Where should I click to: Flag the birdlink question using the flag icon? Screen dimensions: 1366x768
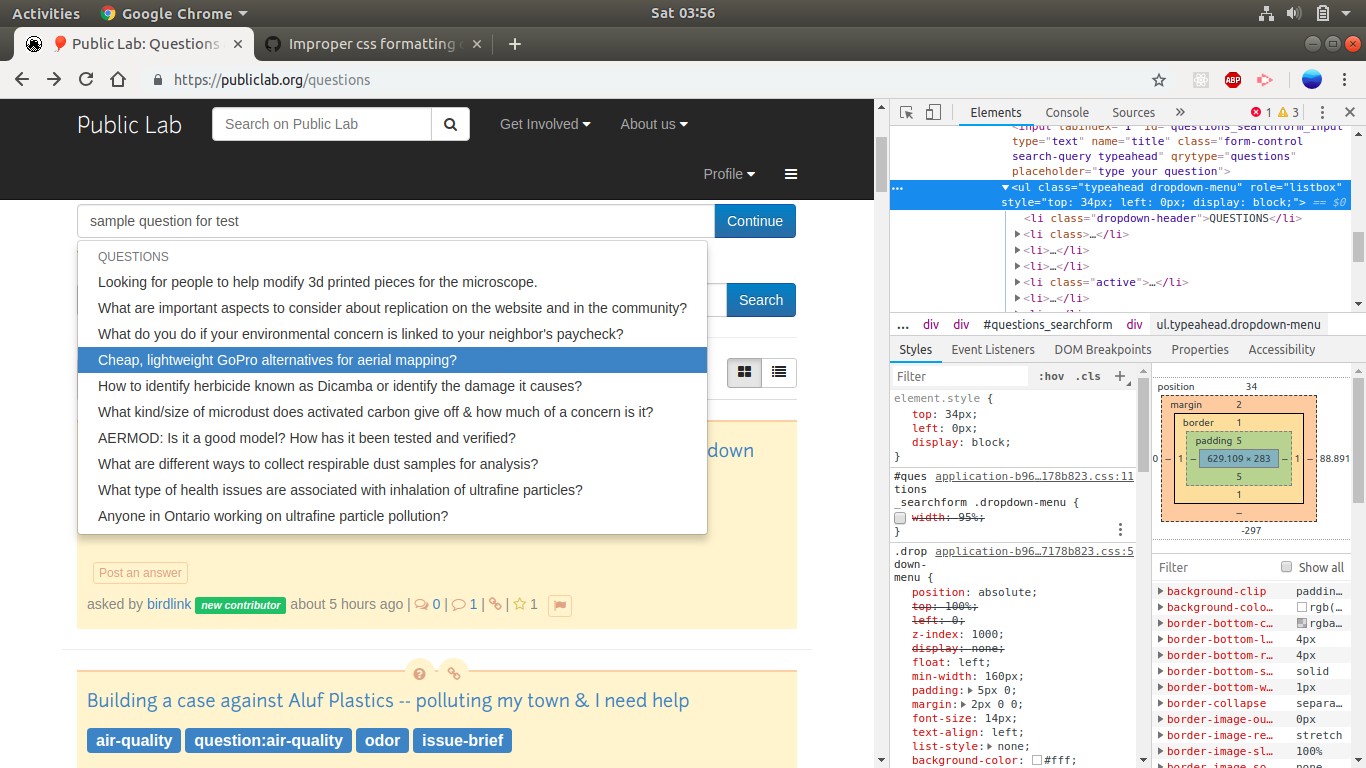[559, 605]
